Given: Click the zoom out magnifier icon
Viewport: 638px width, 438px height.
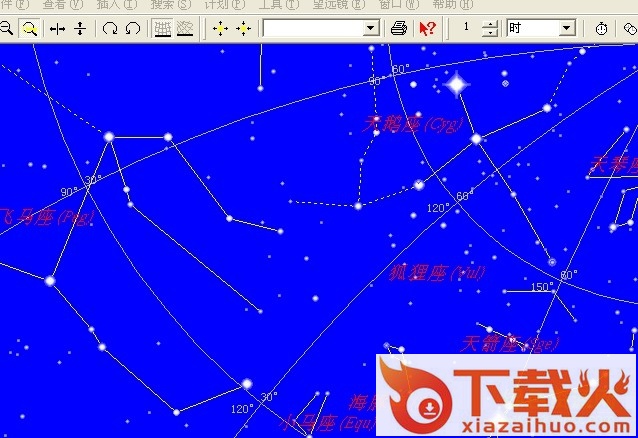Looking at the screenshot, I should [7, 29].
